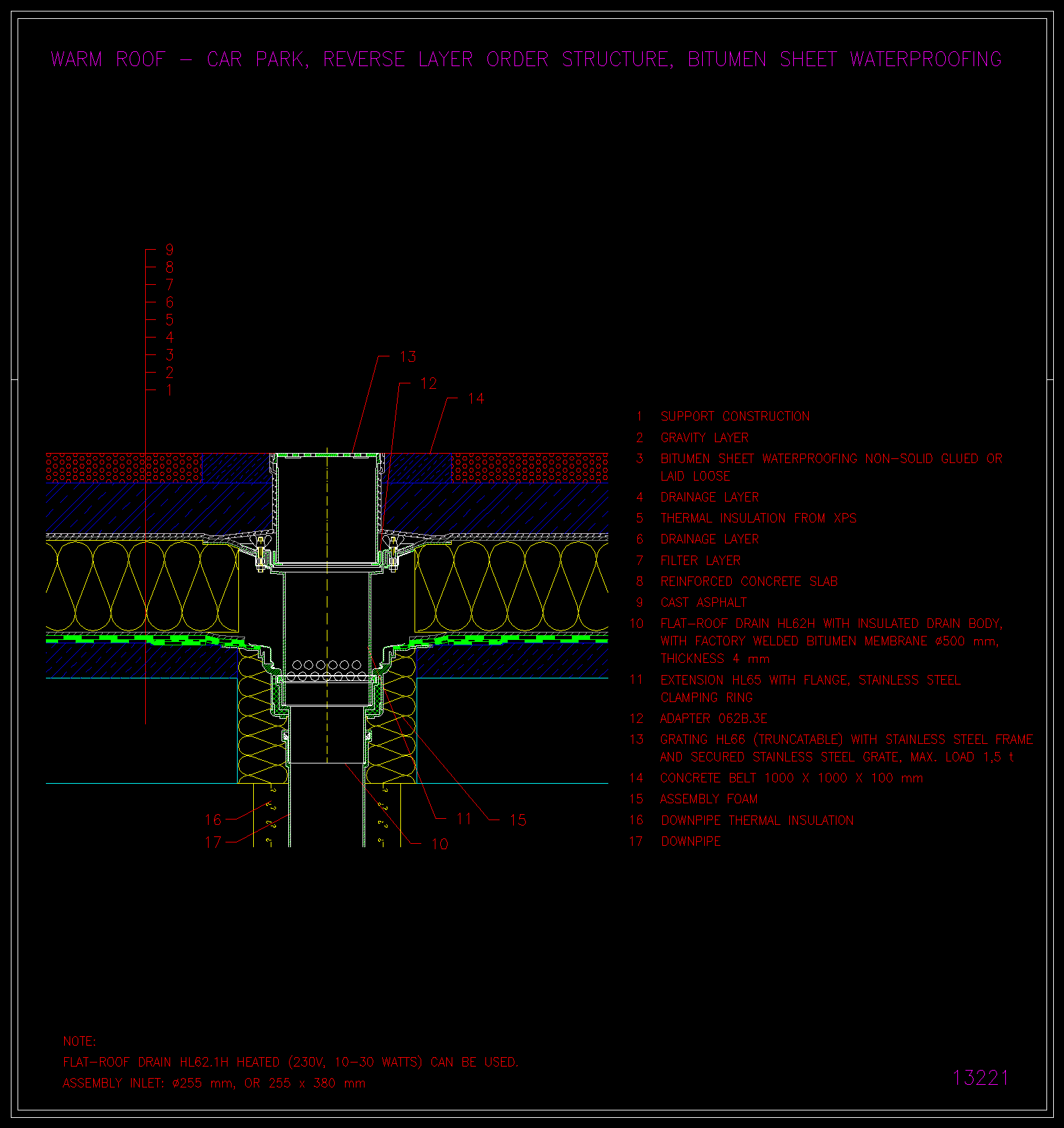
Task: Click legend entry '17 DOWNPIPE'
Action: [675, 841]
